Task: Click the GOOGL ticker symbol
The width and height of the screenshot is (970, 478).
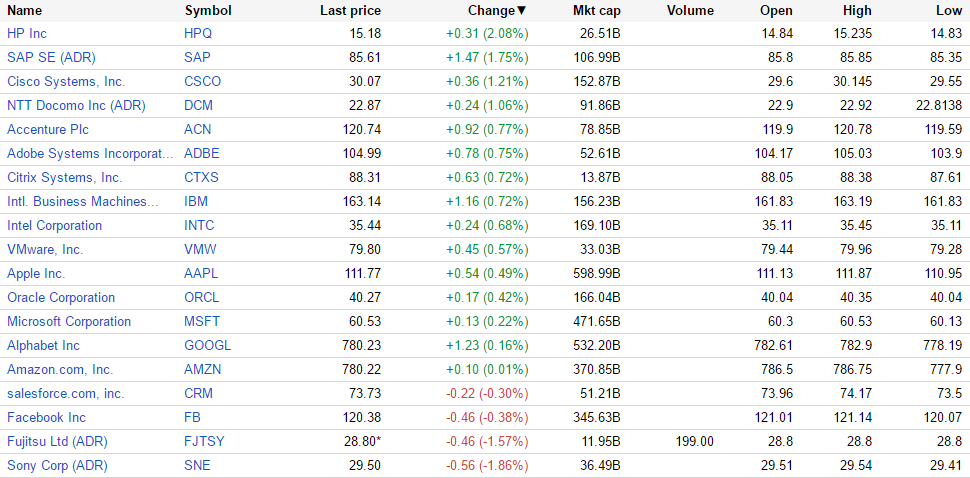Action: pyautogui.click(x=207, y=345)
